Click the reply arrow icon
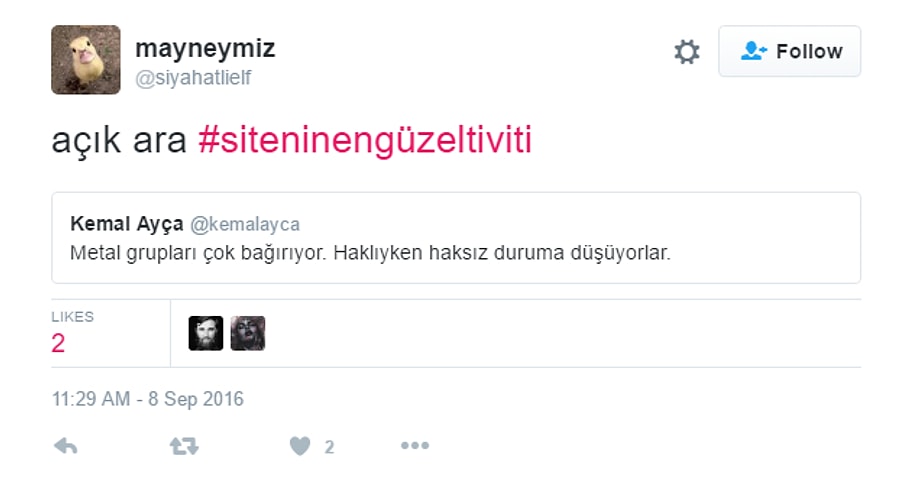 66,446
